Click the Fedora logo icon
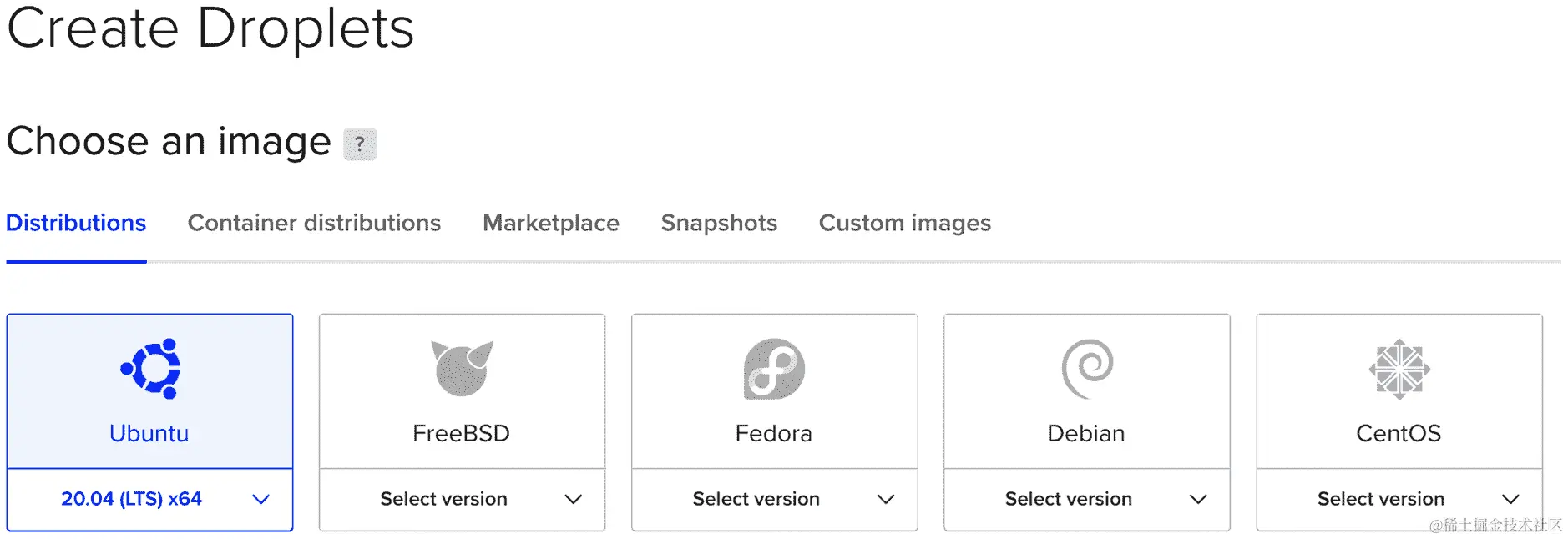 tap(774, 368)
